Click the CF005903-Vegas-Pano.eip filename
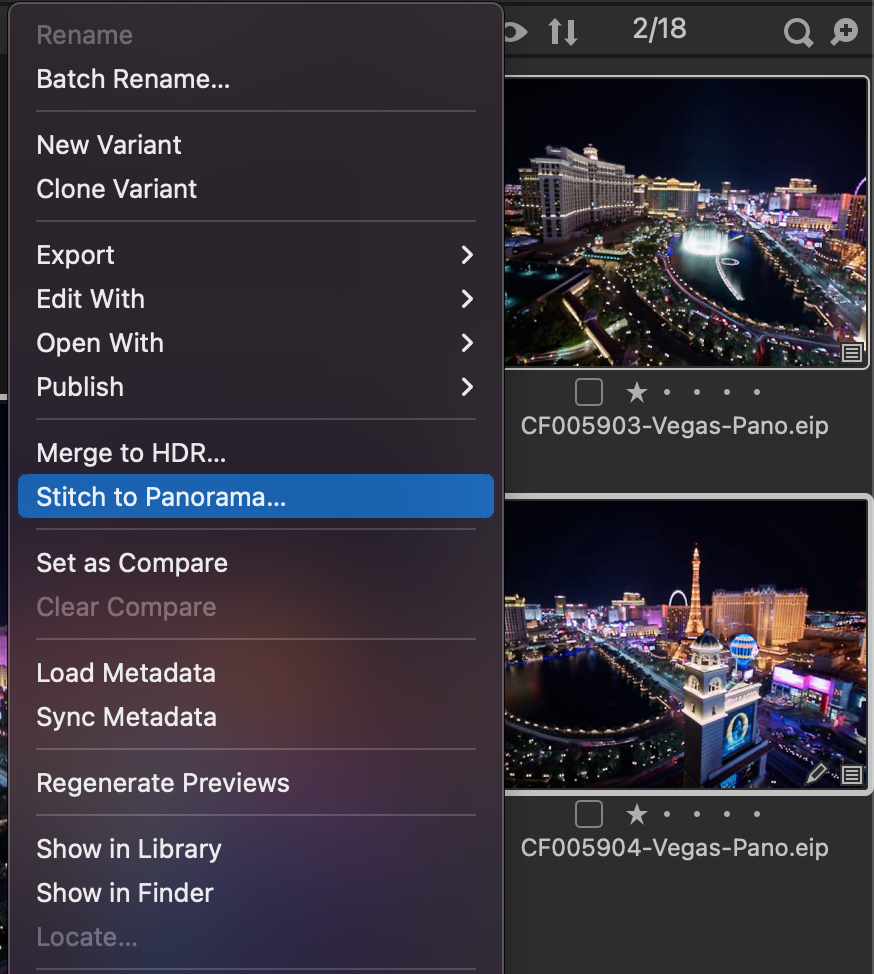 (675, 426)
